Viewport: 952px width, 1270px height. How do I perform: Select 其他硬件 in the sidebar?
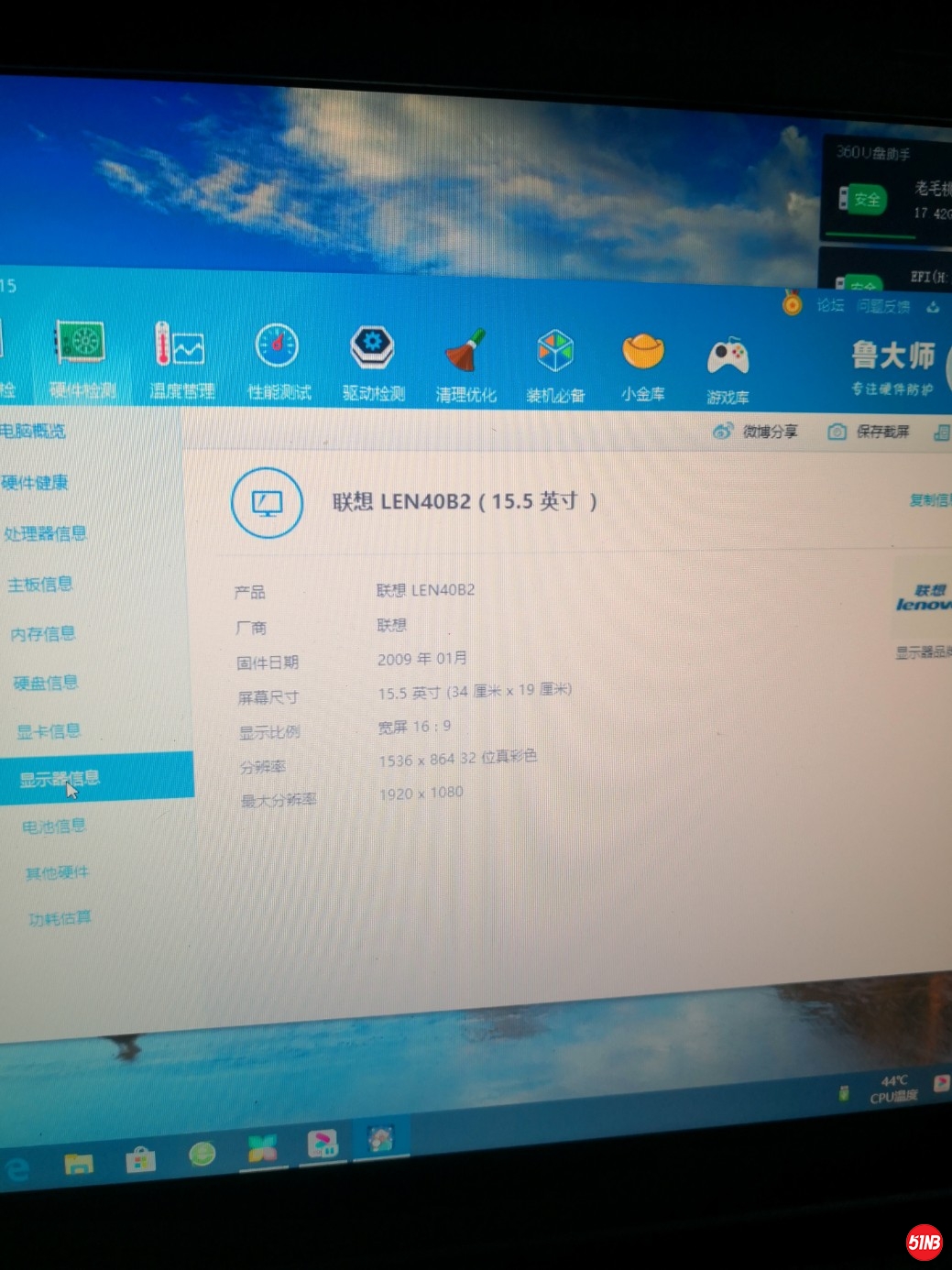click(x=57, y=872)
